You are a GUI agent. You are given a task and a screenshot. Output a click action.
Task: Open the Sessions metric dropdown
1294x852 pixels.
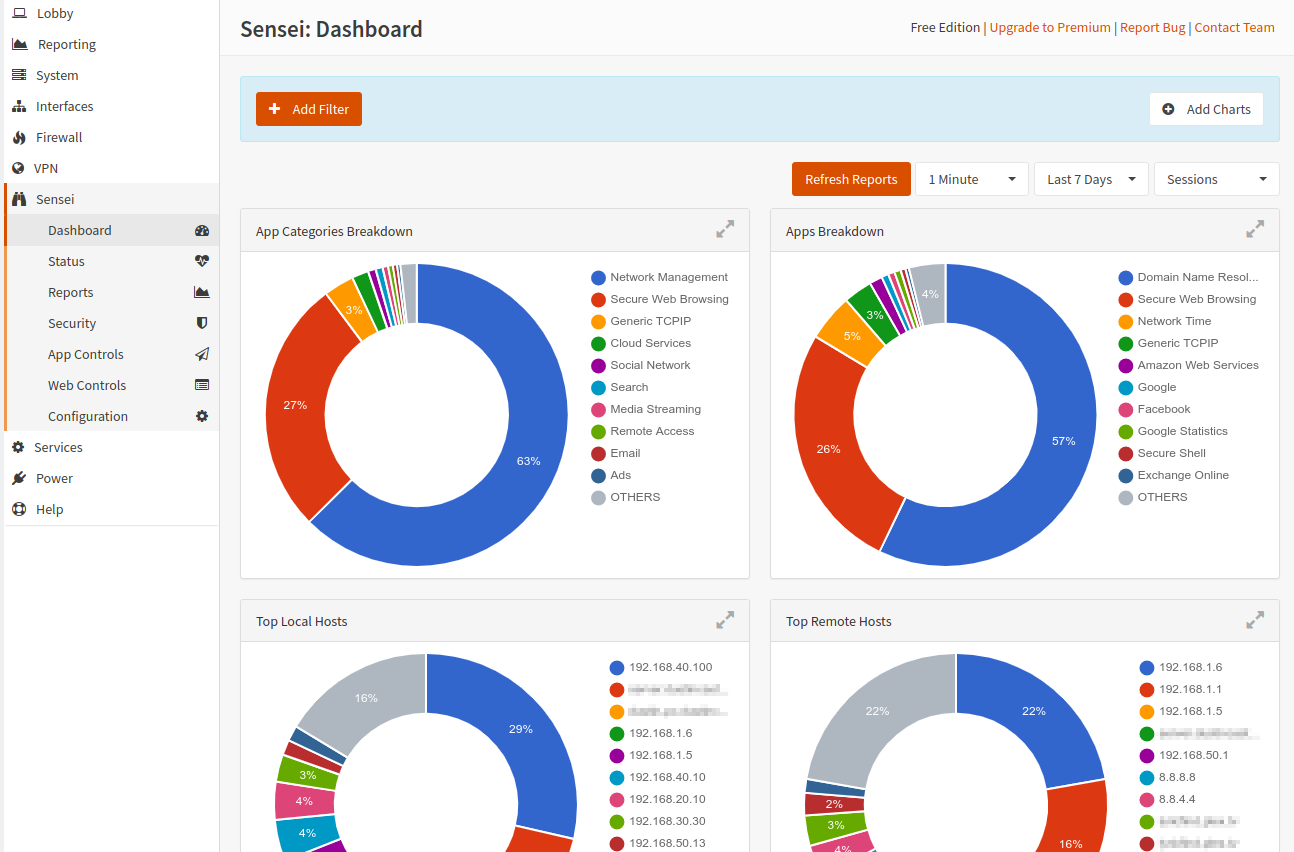[x=1217, y=179]
